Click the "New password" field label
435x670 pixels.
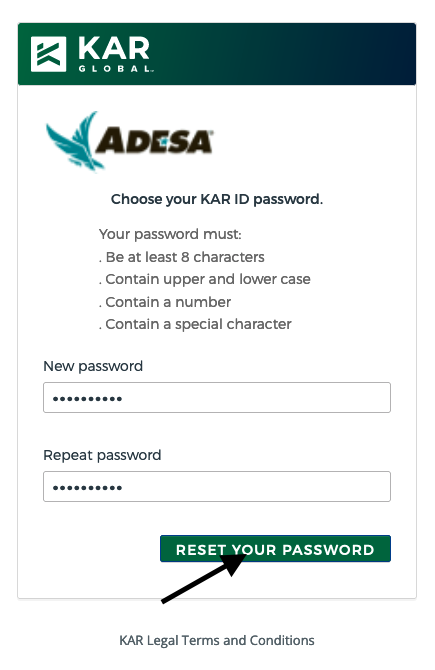(93, 366)
